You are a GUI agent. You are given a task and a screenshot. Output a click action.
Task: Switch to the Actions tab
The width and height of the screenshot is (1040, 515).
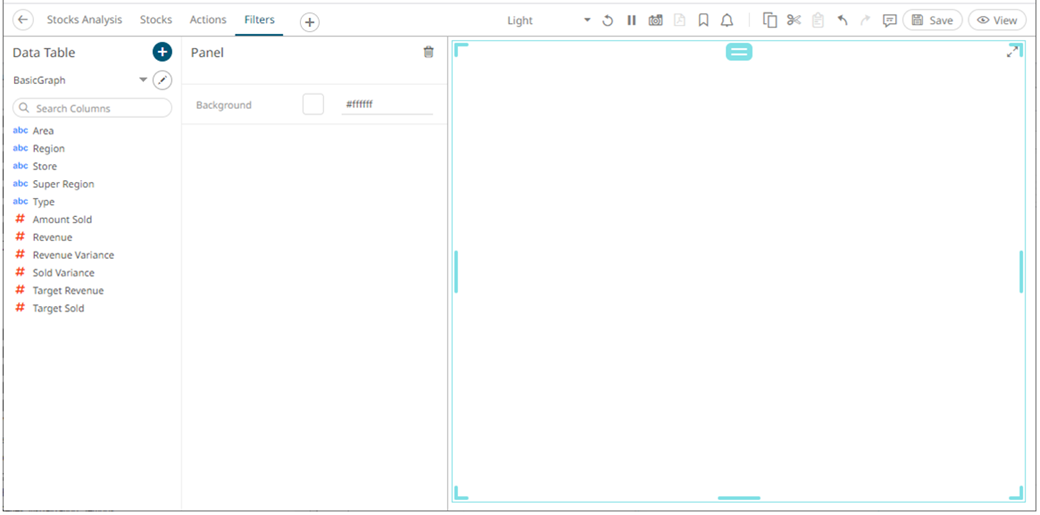coord(208,20)
